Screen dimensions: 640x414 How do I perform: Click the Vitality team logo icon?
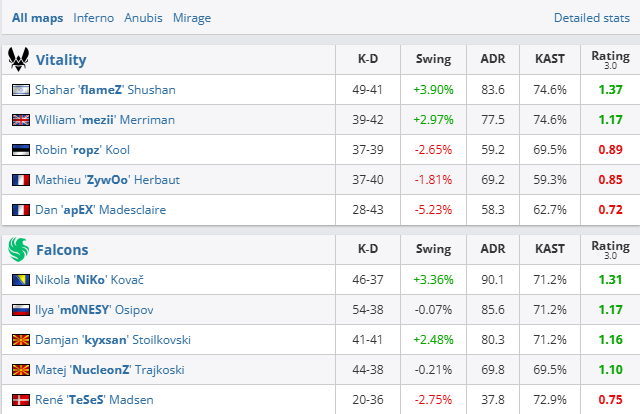19,59
